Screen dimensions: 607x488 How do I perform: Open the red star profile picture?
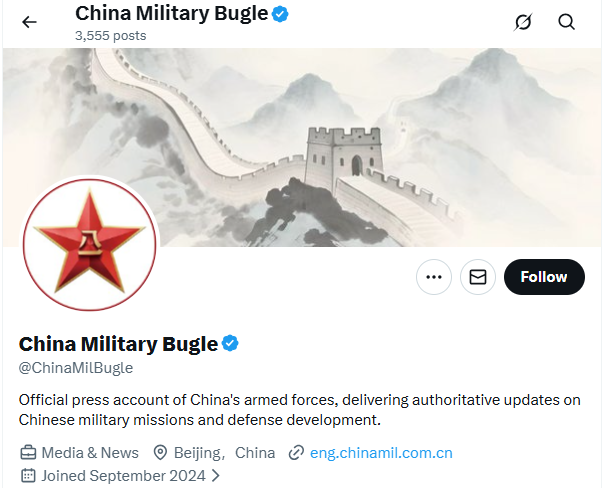click(x=90, y=245)
